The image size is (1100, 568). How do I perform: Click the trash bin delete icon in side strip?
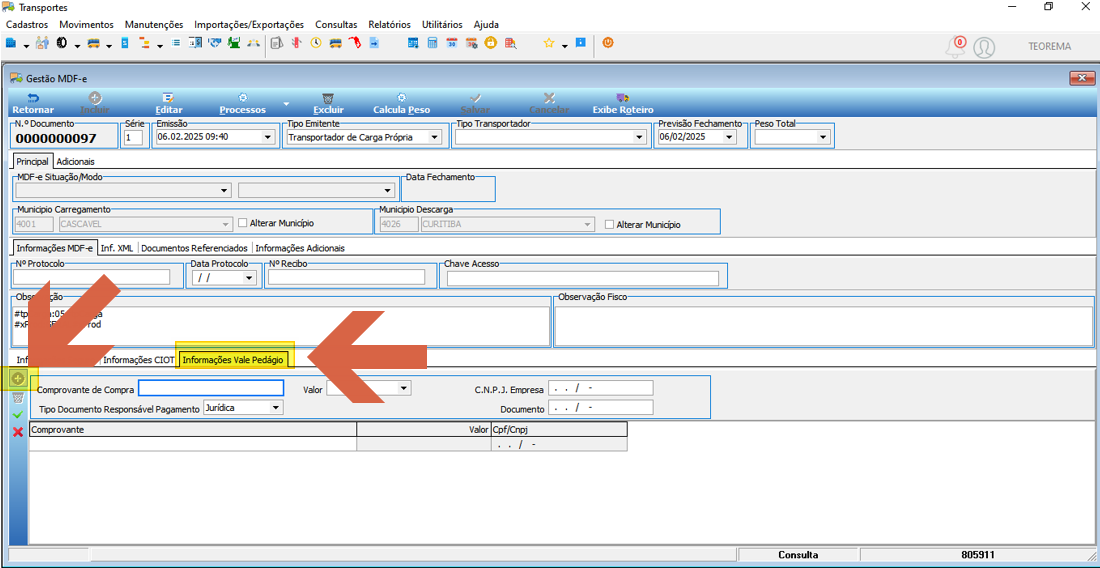pos(19,397)
